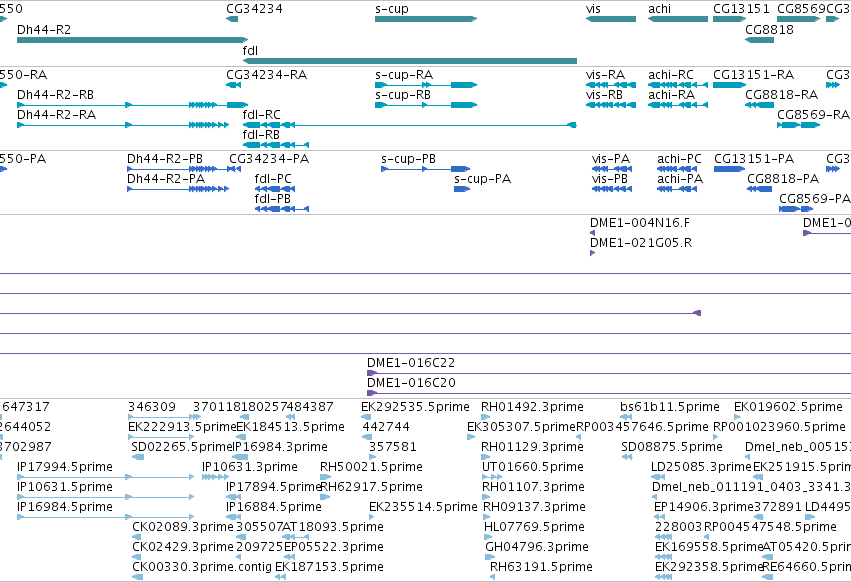Click the RH01492.3prime EST label
The image size is (851, 582).
[532, 407]
